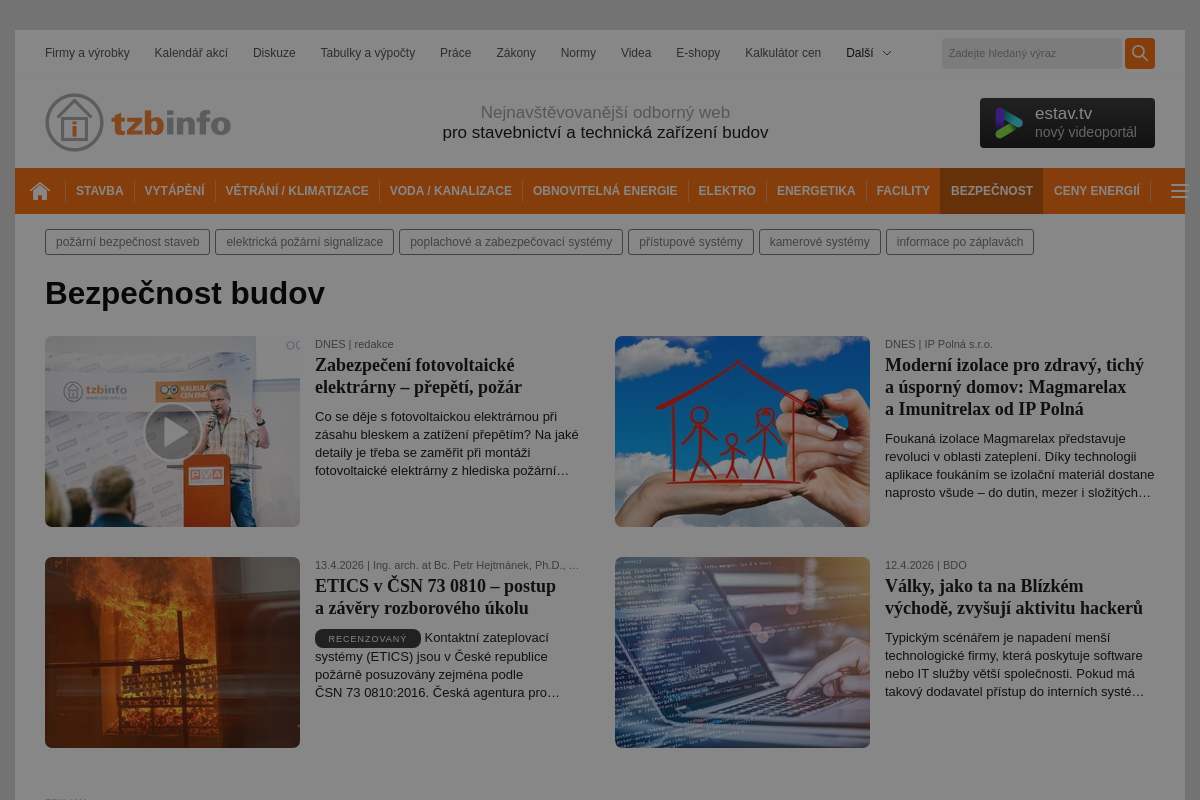
Task: Click the orange search magnifier button
Action: point(1139,53)
